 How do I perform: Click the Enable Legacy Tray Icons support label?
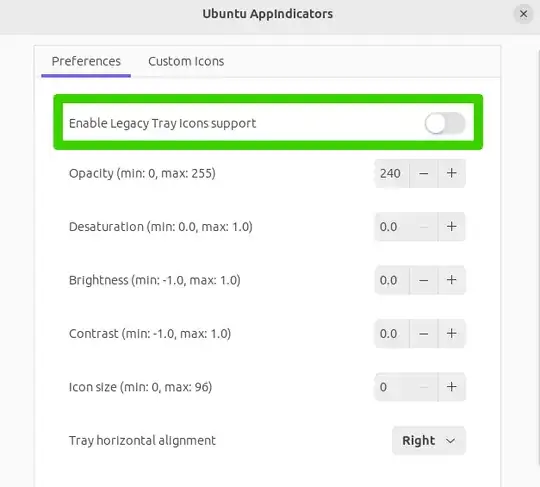tap(162, 123)
